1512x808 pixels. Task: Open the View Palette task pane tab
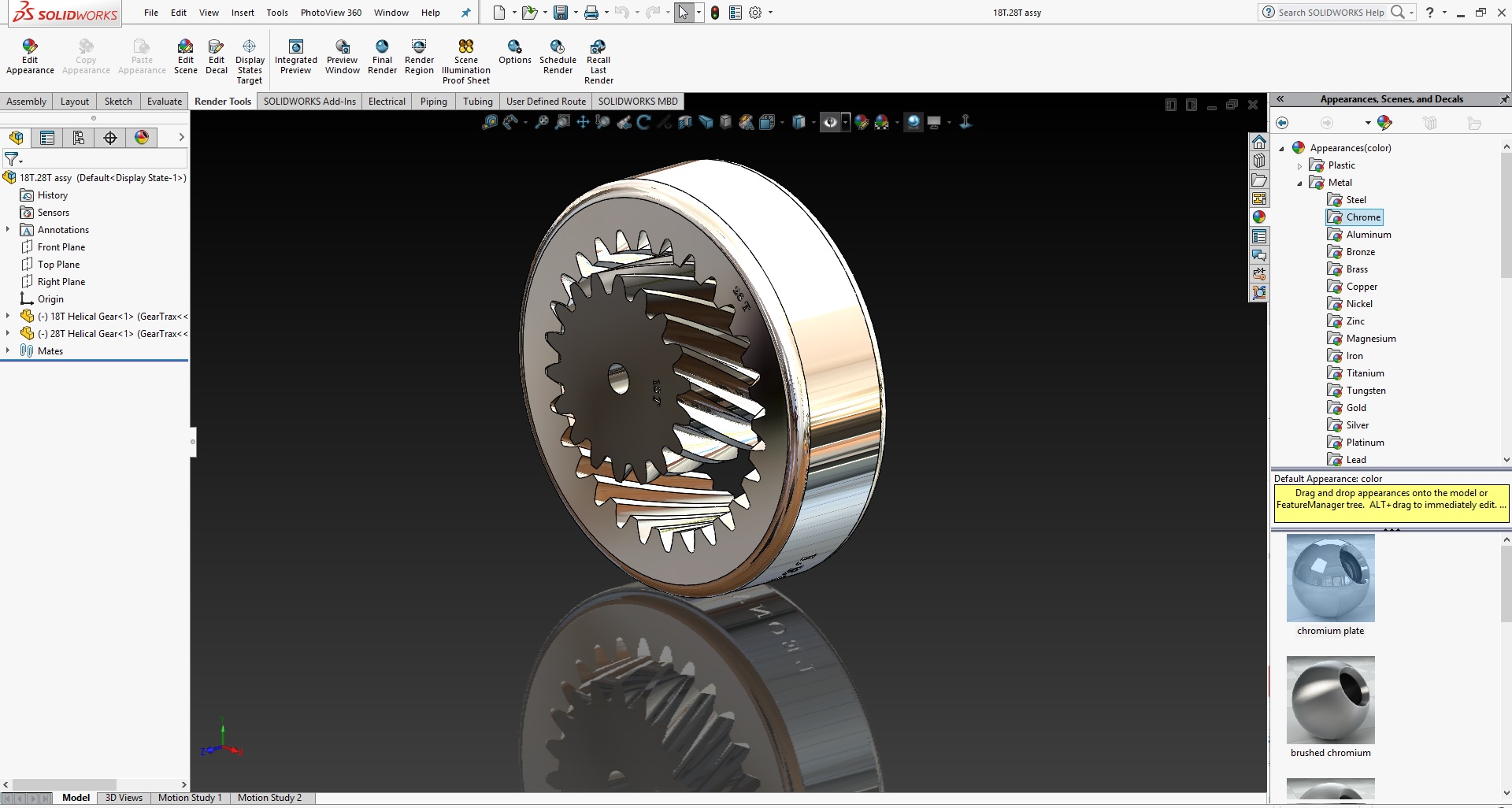coord(1259,198)
